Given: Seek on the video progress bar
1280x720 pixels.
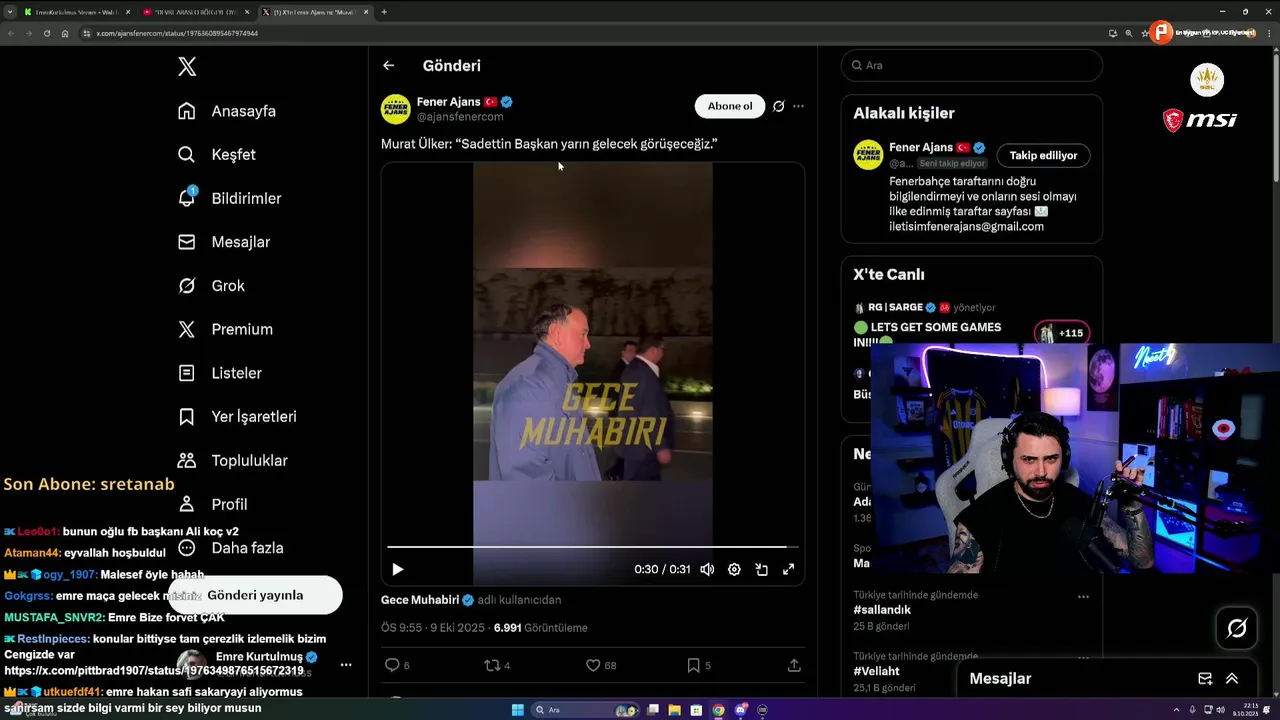Looking at the screenshot, I should click(x=593, y=547).
